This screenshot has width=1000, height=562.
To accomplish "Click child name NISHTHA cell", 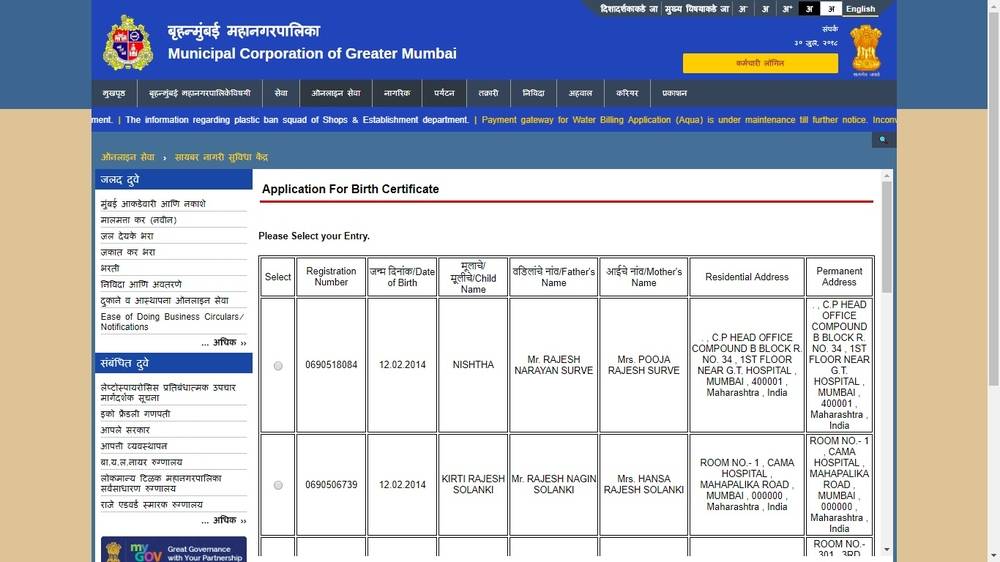I will [473, 365].
